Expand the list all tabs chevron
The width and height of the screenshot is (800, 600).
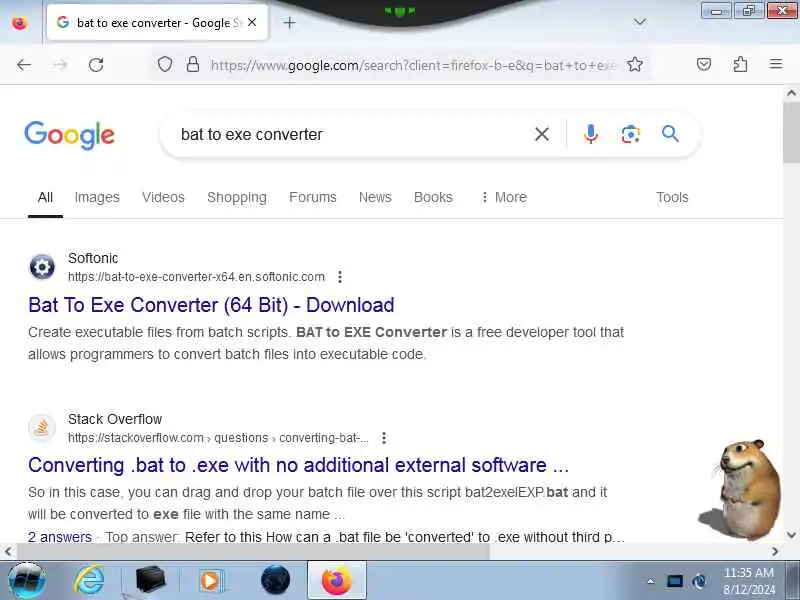coord(640,22)
